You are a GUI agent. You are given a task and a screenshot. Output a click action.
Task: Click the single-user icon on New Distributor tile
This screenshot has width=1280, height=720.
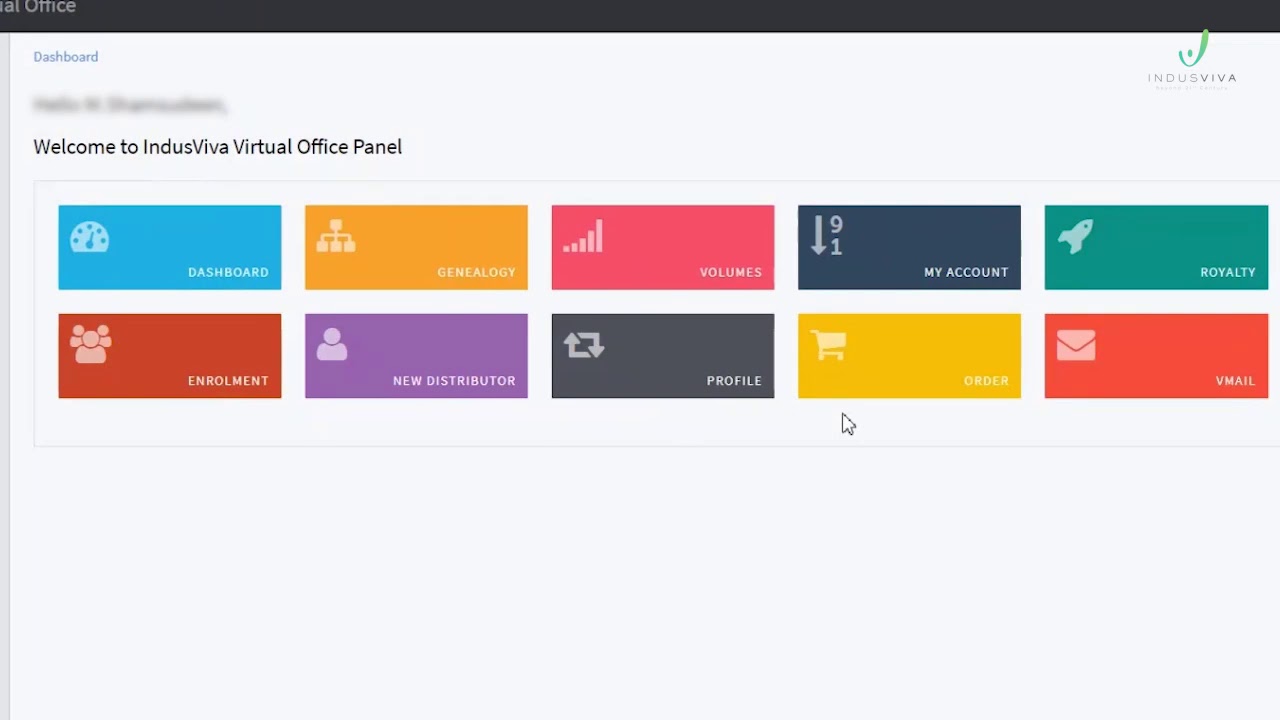click(332, 345)
